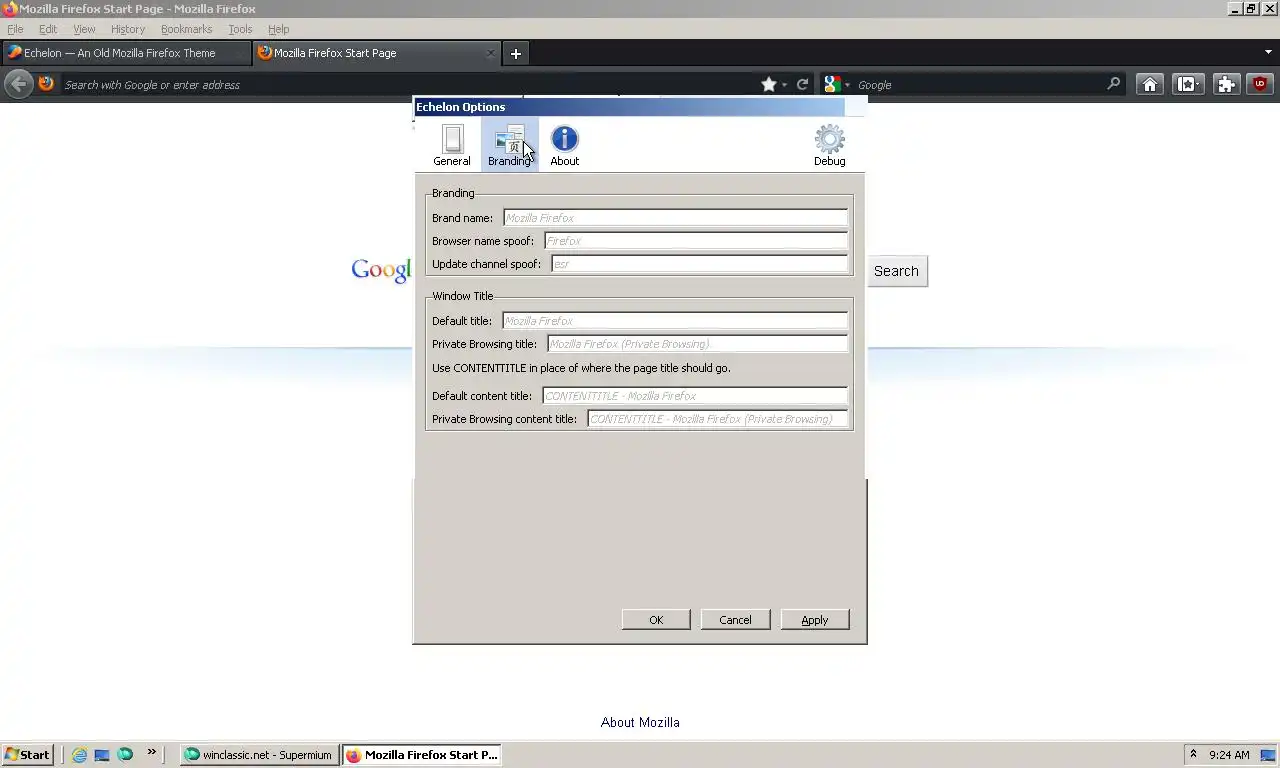Switch to winclassic.net Supermium taskbar window

click(x=259, y=755)
